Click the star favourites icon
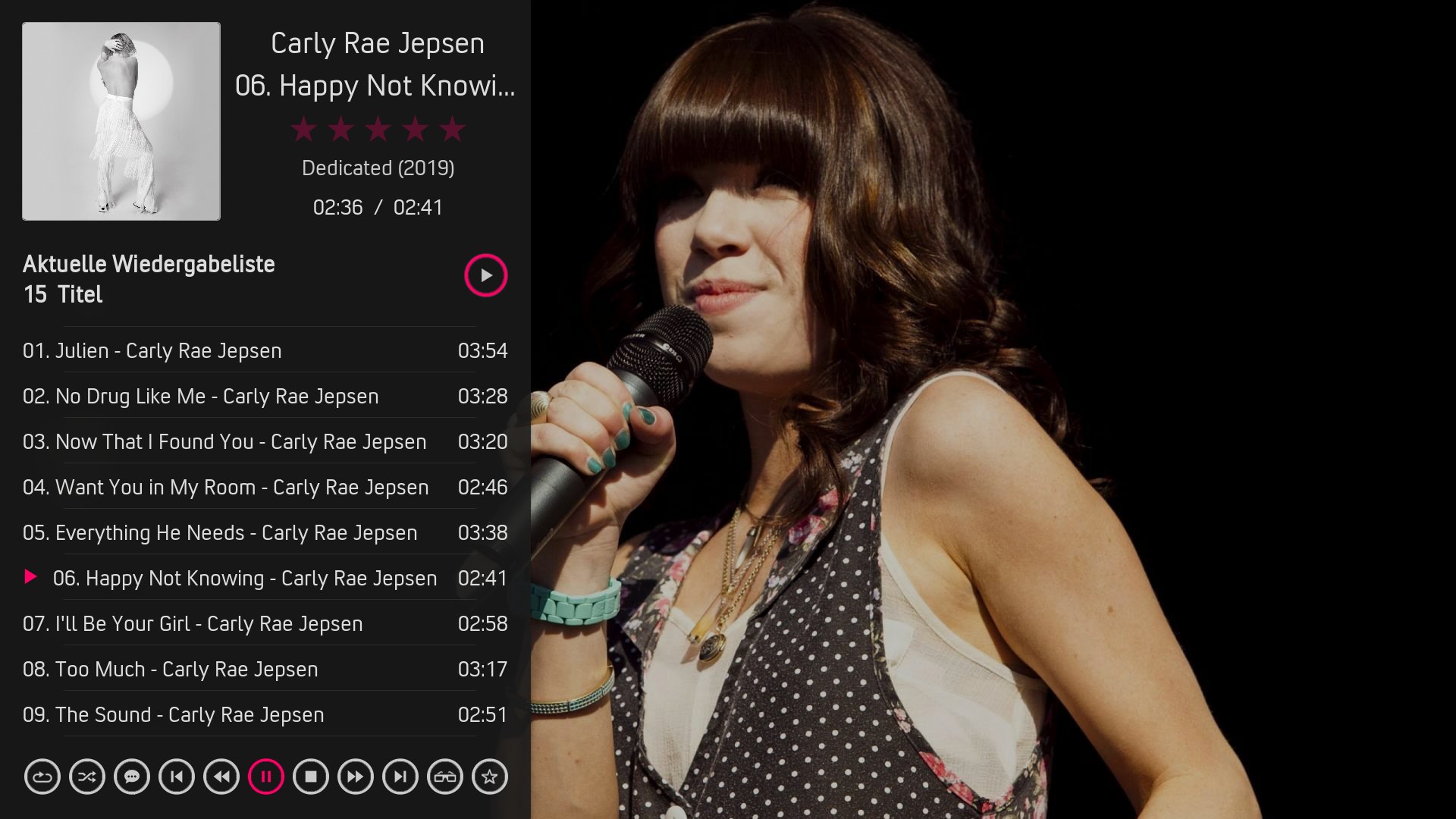 [x=490, y=777]
